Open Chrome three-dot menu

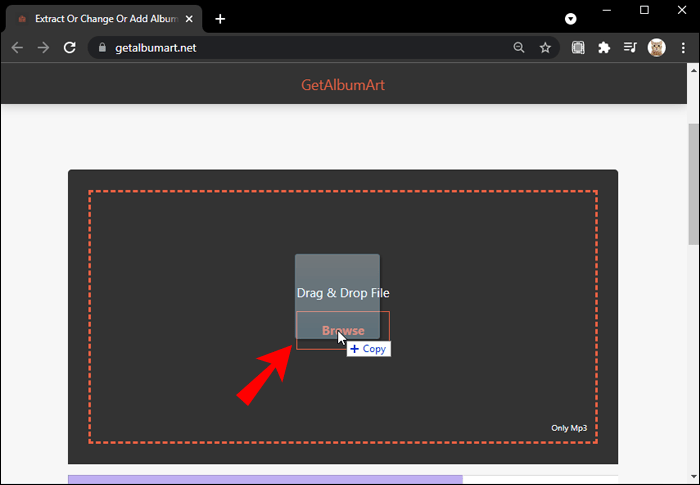point(683,48)
